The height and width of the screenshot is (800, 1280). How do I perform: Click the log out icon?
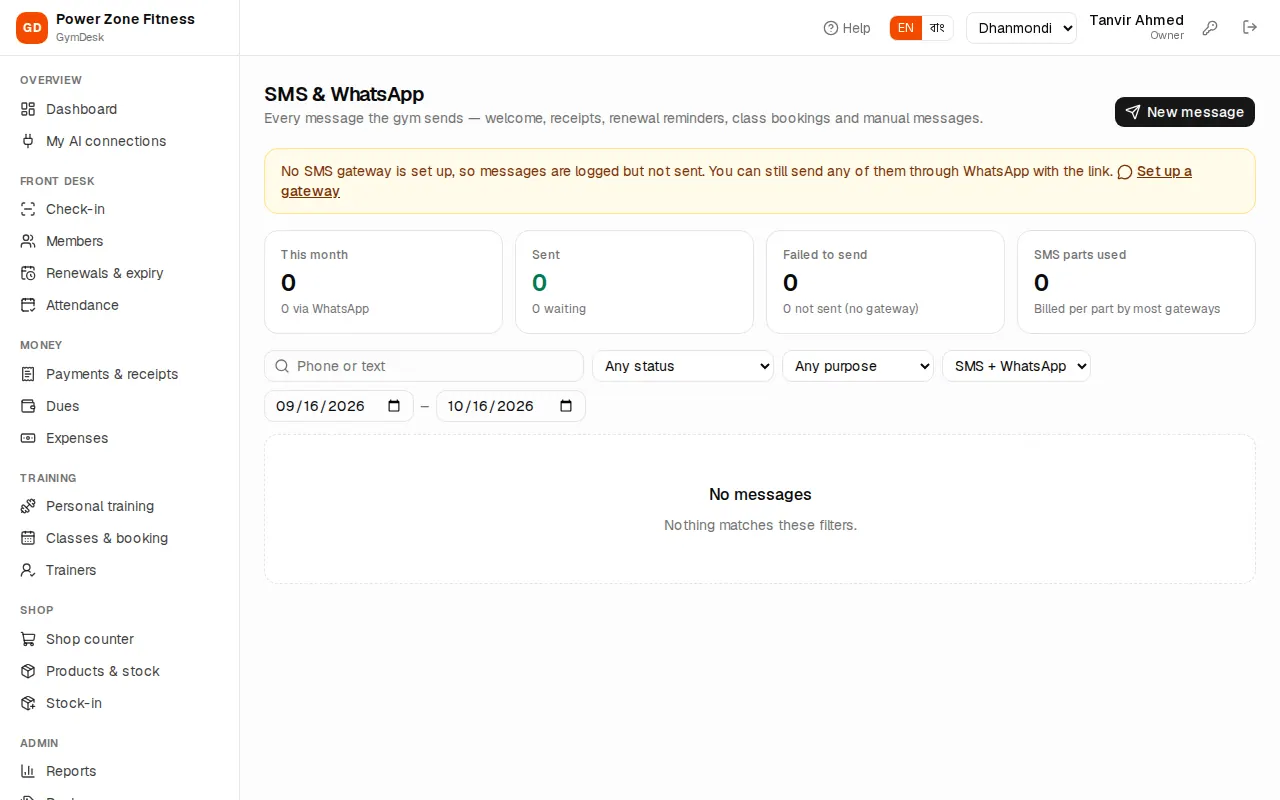point(1250,28)
